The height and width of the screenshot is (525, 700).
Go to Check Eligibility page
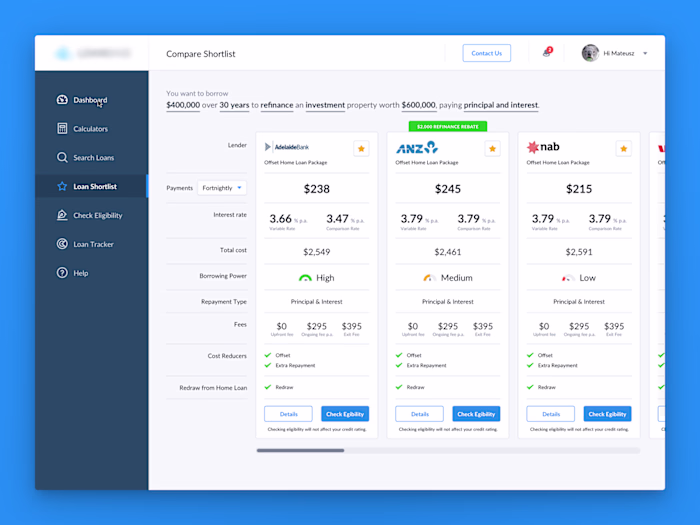pyautogui.click(x=92, y=215)
